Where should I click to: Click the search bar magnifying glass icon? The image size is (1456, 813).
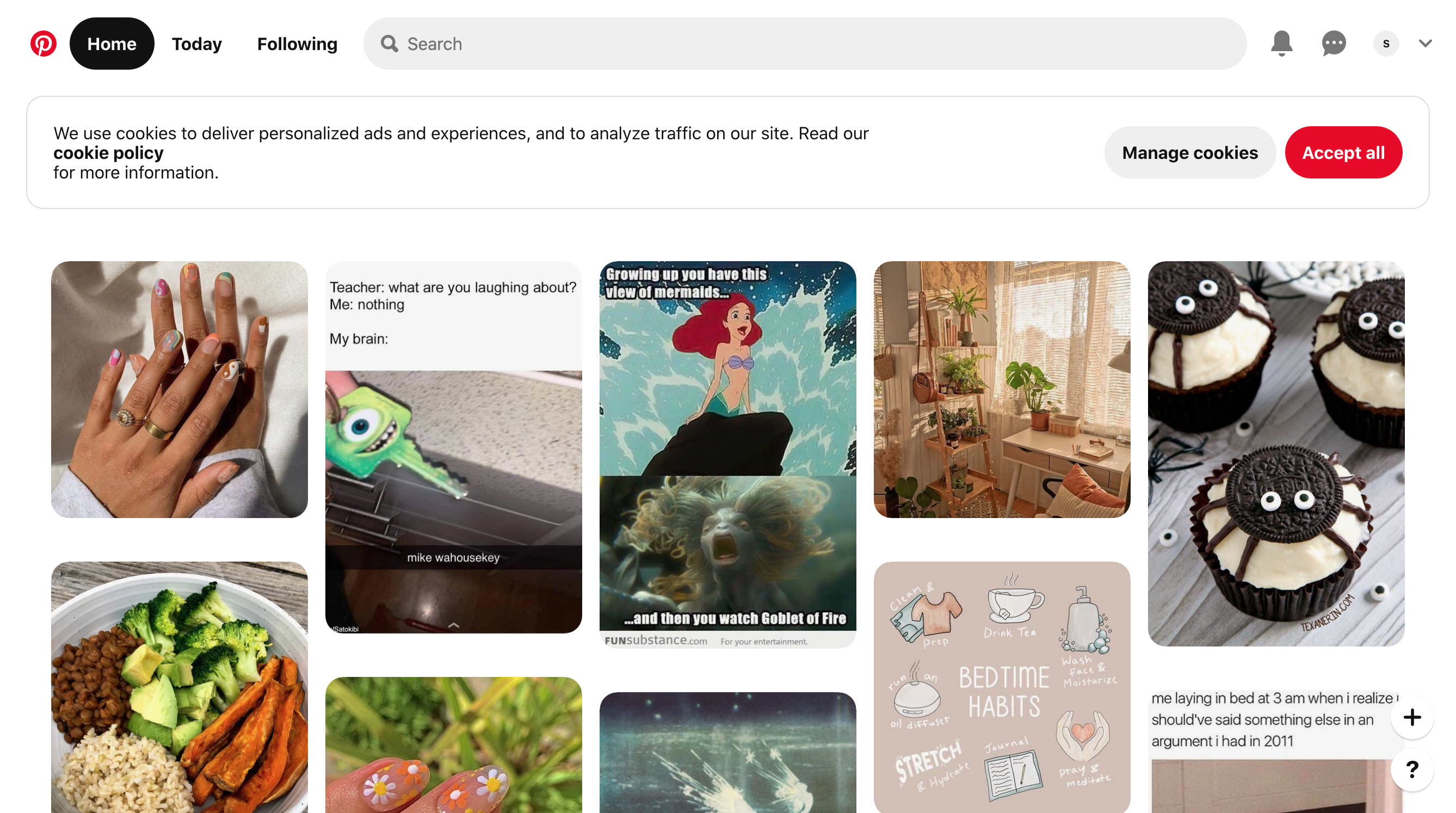391,43
